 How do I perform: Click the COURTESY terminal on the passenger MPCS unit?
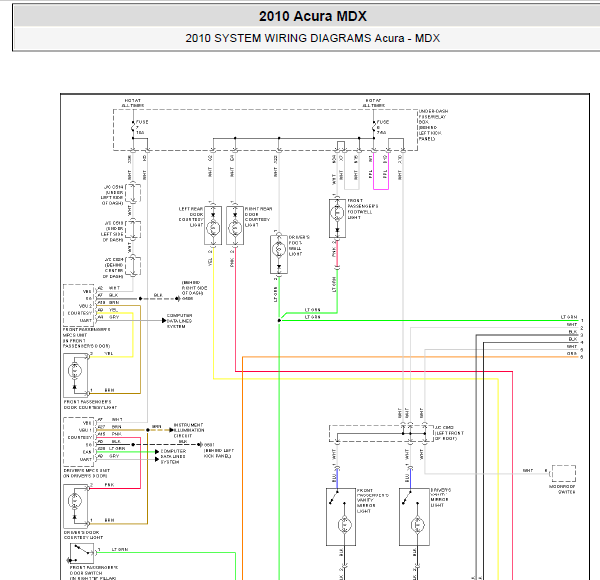tap(80, 313)
